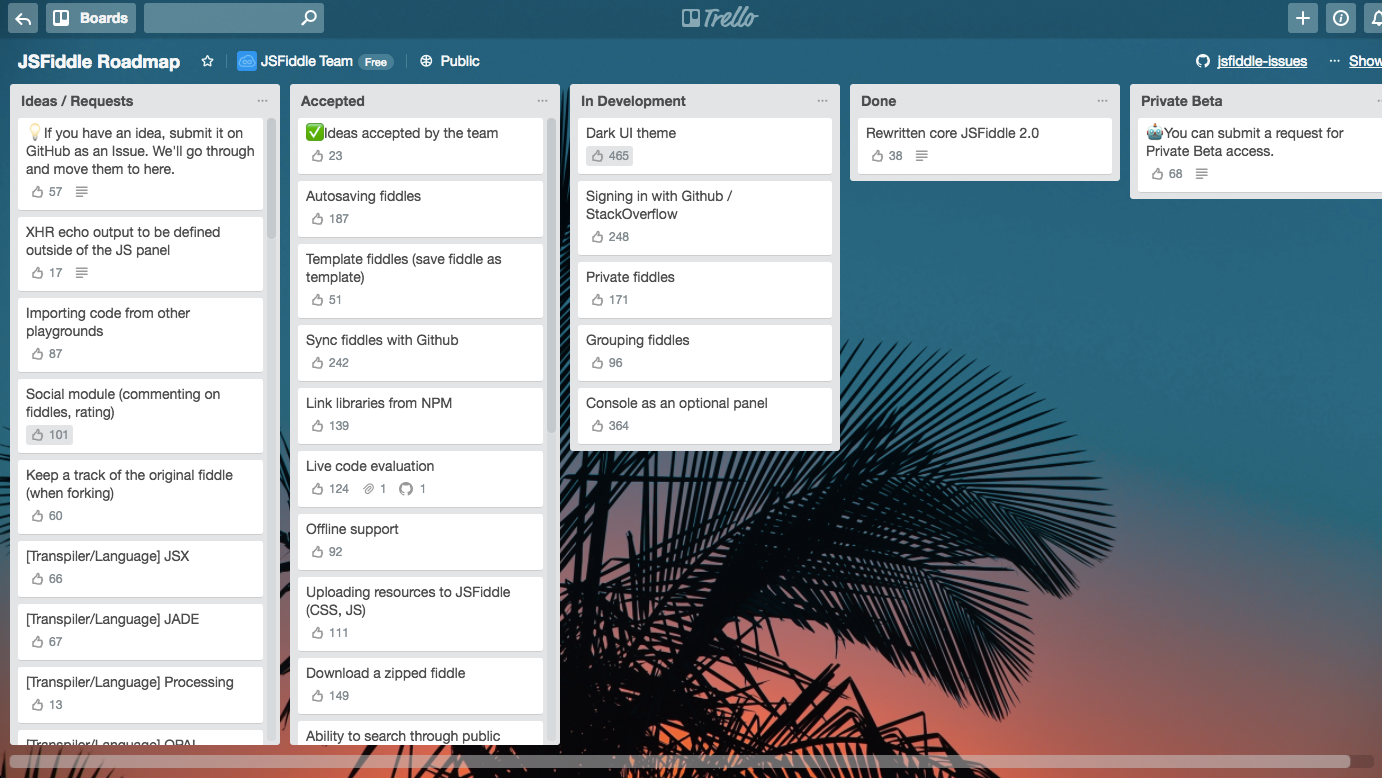Click description icon on Private Beta access card

click(x=1202, y=174)
